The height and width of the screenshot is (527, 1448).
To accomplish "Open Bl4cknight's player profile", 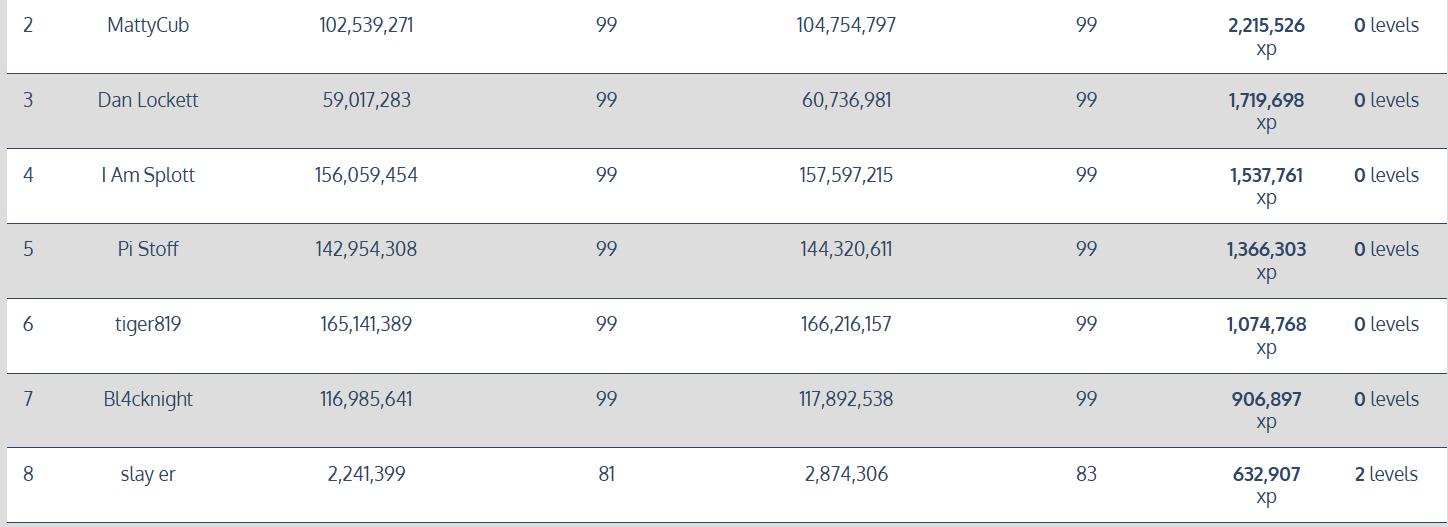I will pyautogui.click(x=148, y=399).
